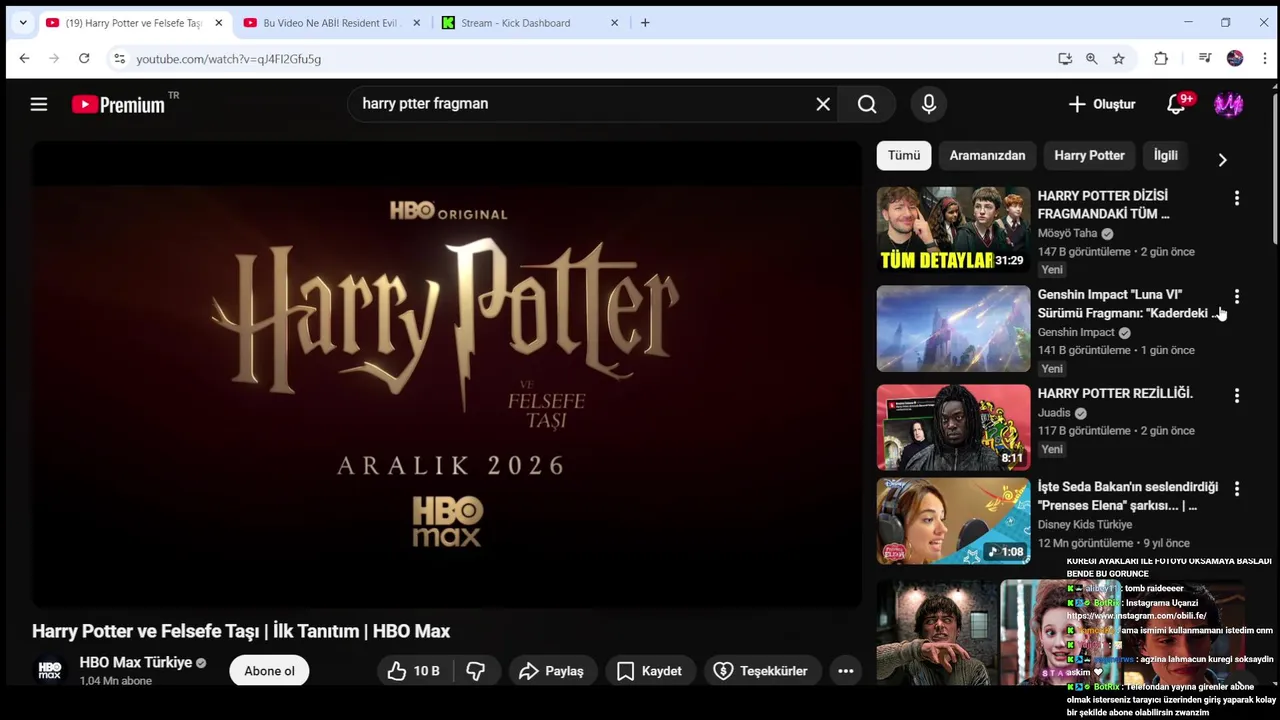Screen dimensions: 1280x720
Task: Click page vertical scrollbar
Action: pos(1275,167)
